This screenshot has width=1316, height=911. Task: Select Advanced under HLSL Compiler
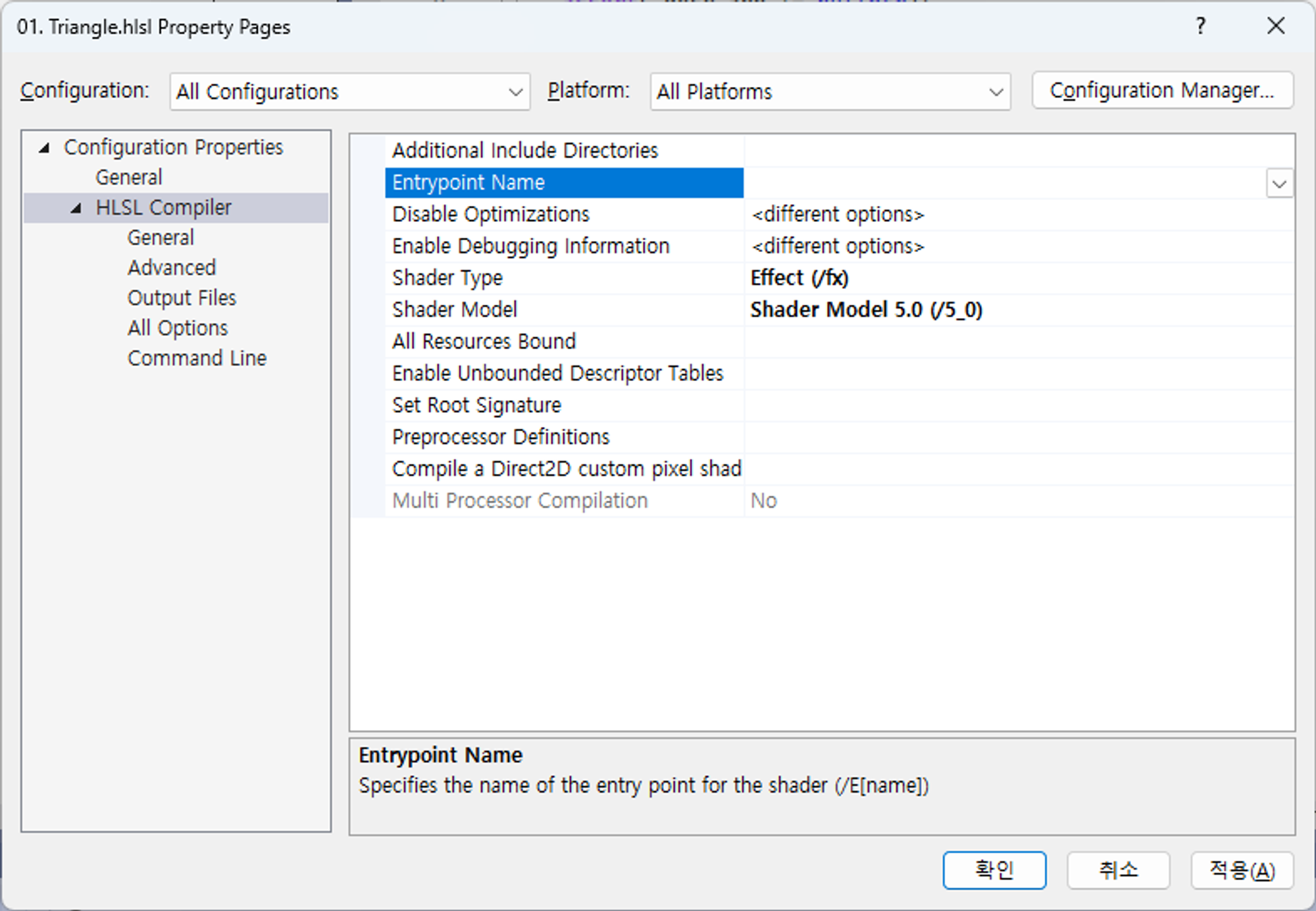tap(172, 268)
